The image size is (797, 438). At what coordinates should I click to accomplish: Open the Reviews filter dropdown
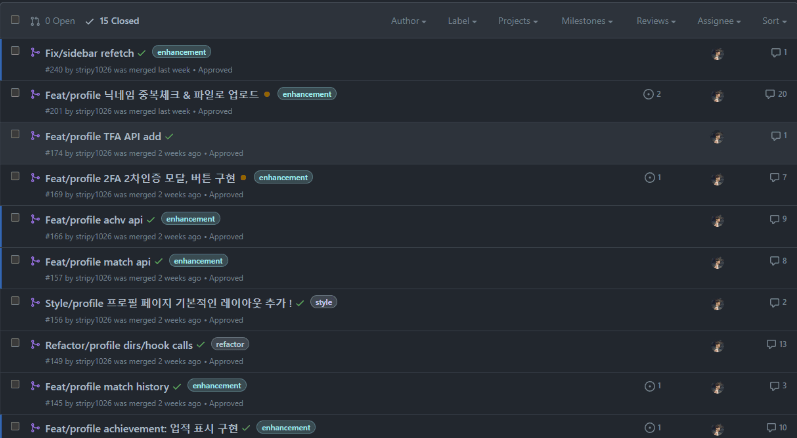(x=656, y=21)
